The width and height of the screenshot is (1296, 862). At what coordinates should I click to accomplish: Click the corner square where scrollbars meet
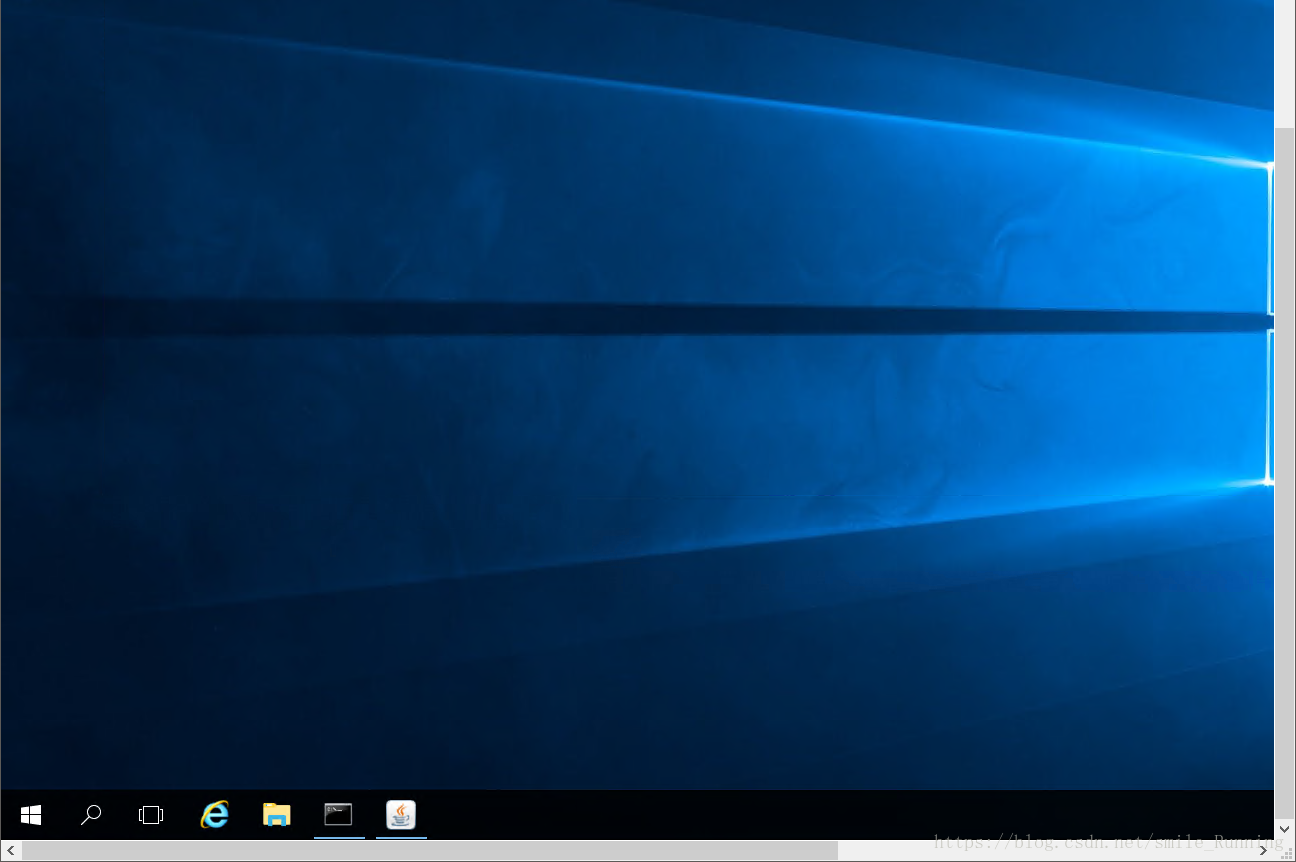1285,851
